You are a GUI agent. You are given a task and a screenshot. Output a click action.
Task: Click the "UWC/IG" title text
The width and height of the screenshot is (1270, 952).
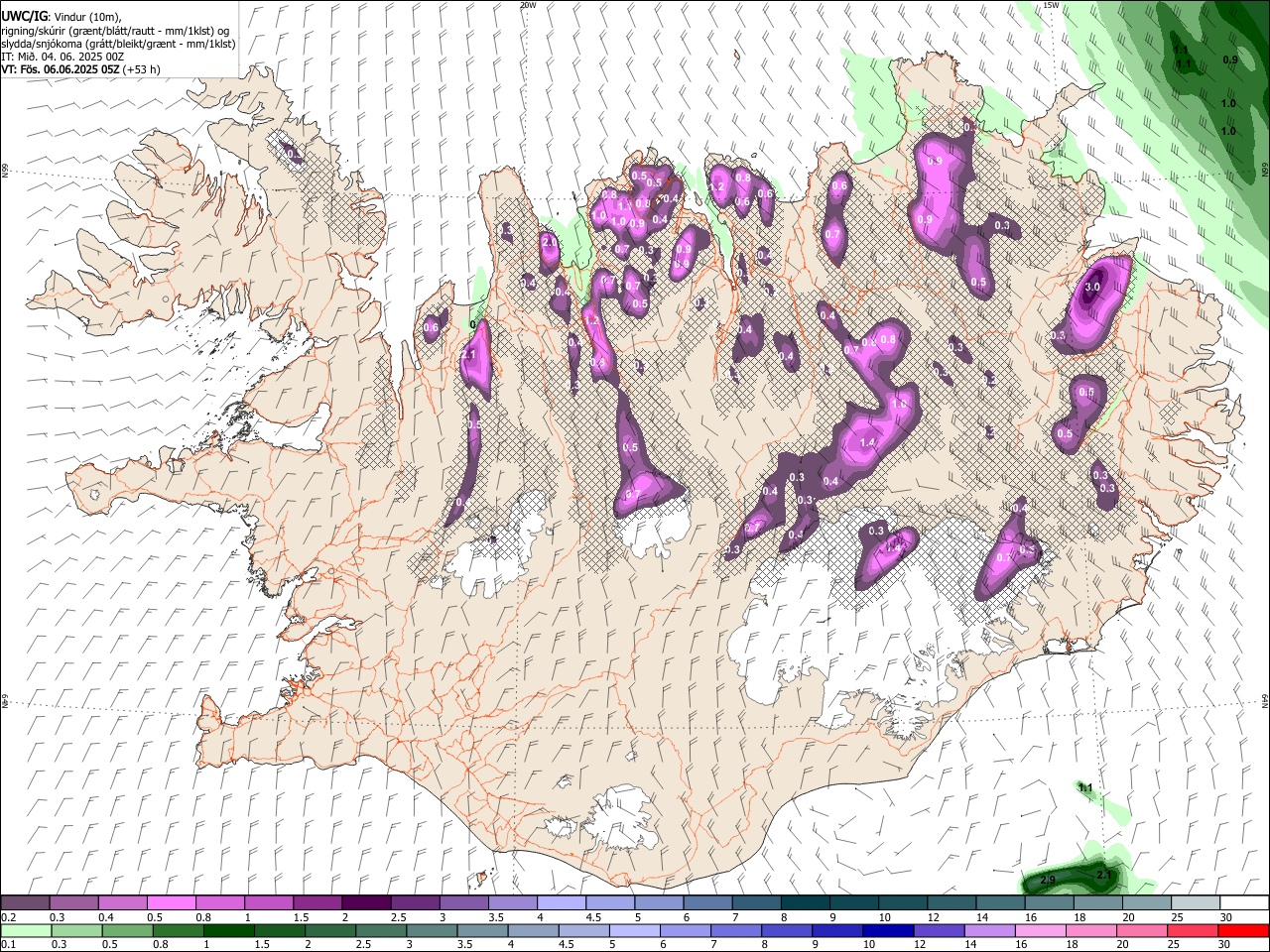coord(24,15)
